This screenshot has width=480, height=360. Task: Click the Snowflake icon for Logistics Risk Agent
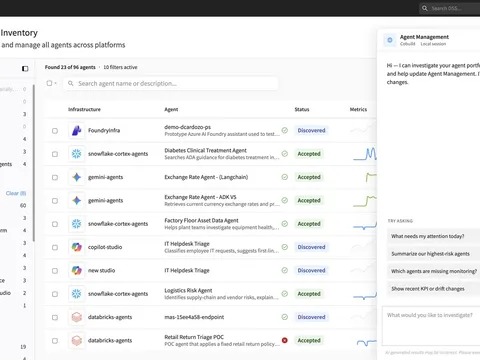coord(77,294)
